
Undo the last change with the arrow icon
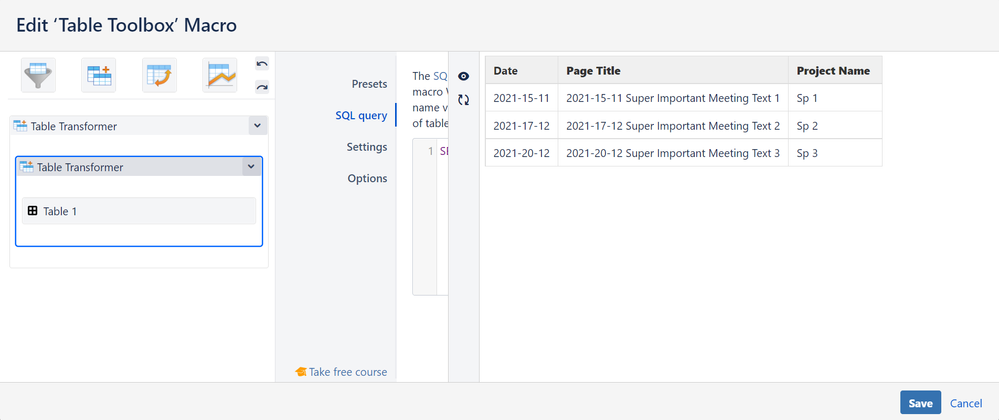(262, 64)
